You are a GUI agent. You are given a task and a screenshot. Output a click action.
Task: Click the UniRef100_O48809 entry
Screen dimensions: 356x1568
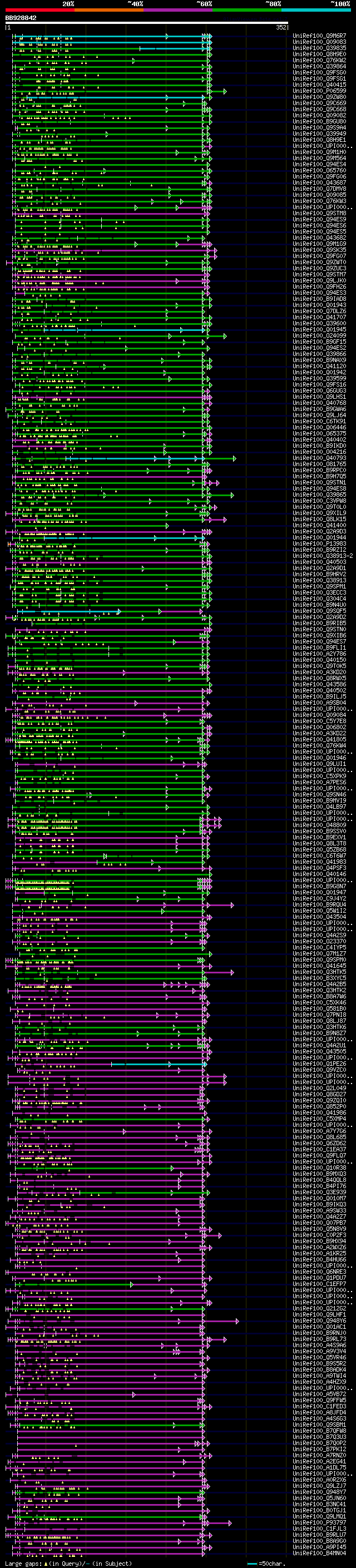(319, 825)
